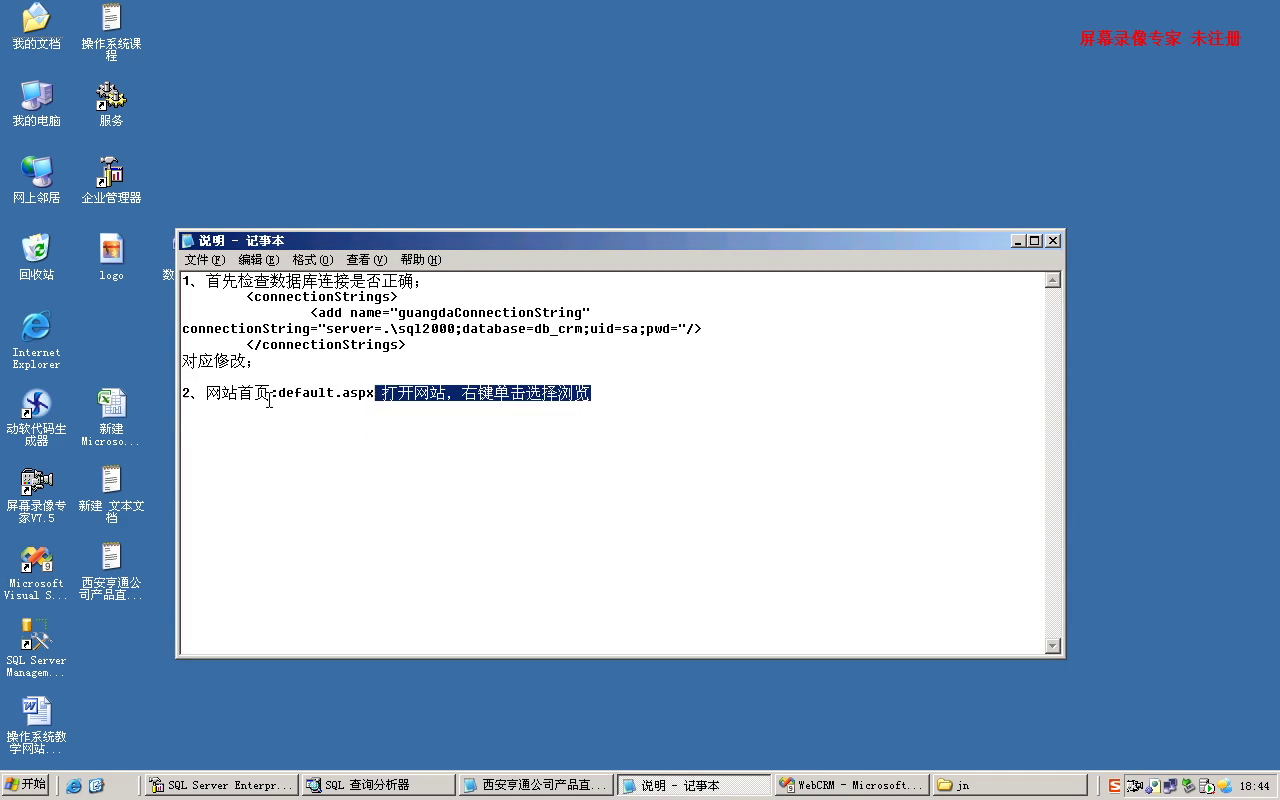
Task: Click the 开始 Start button
Action: click(26, 785)
